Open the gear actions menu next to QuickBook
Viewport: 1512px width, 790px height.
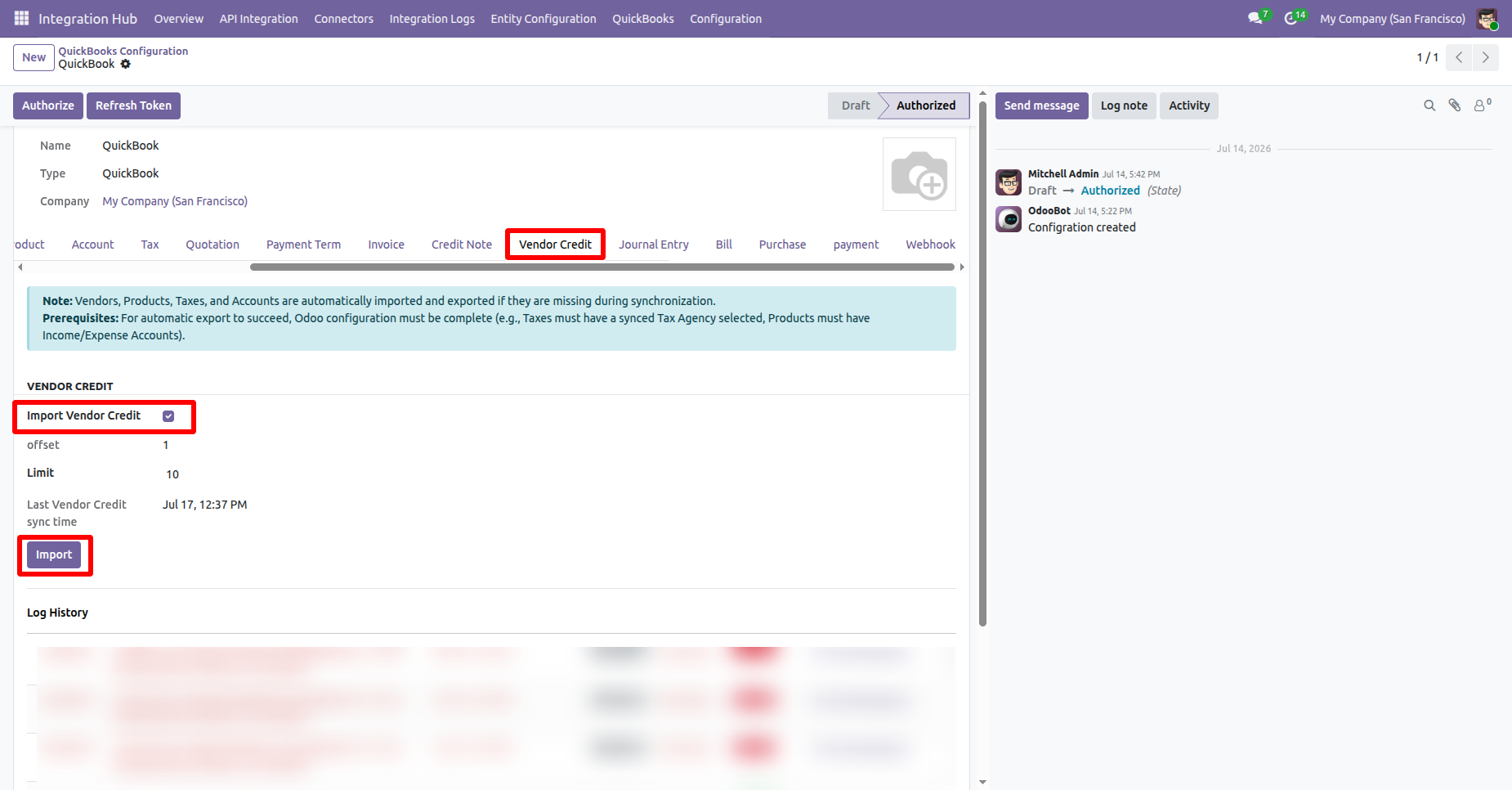click(125, 64)
